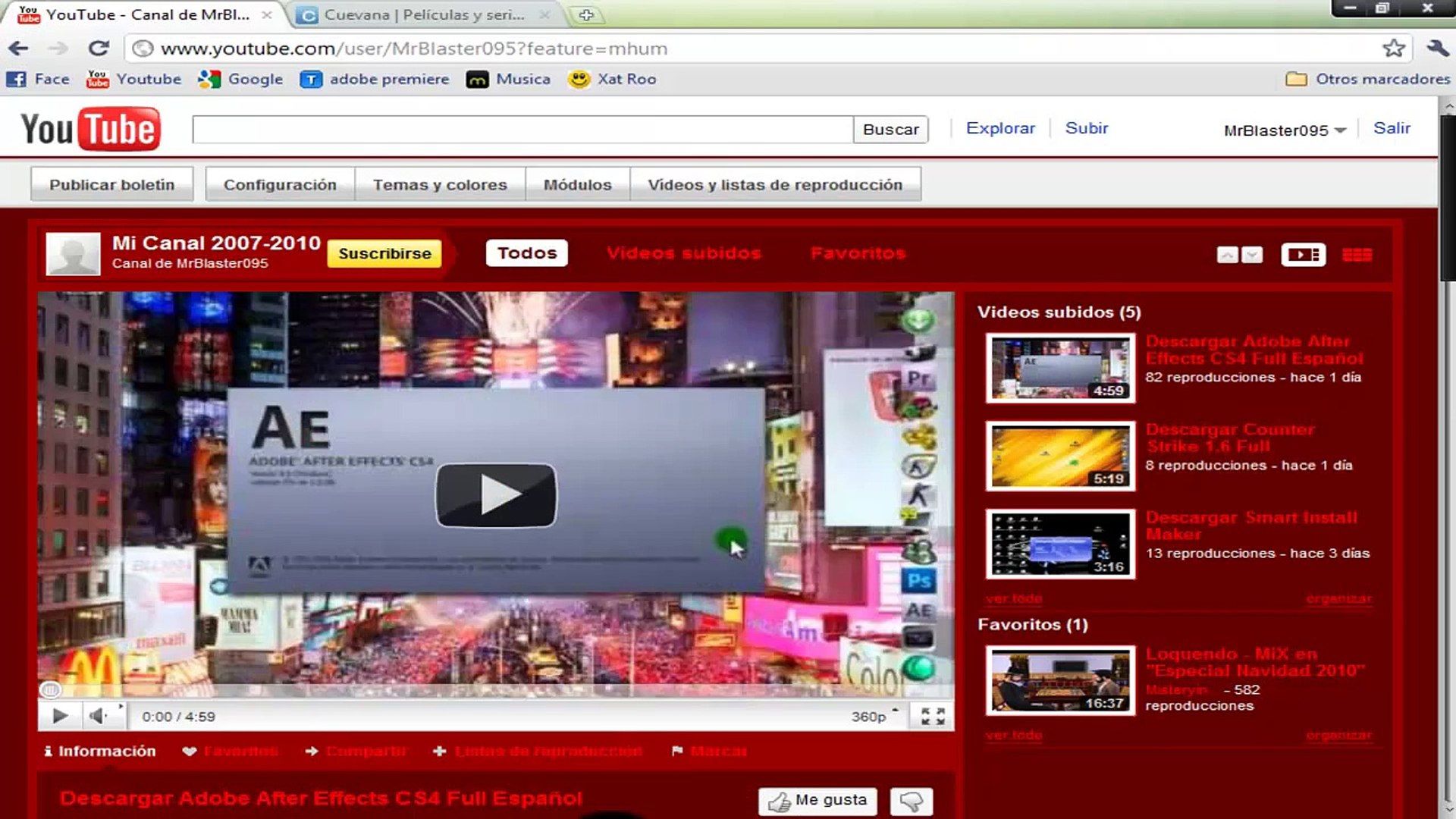Mute the video with speaker icon

point(99,716)
